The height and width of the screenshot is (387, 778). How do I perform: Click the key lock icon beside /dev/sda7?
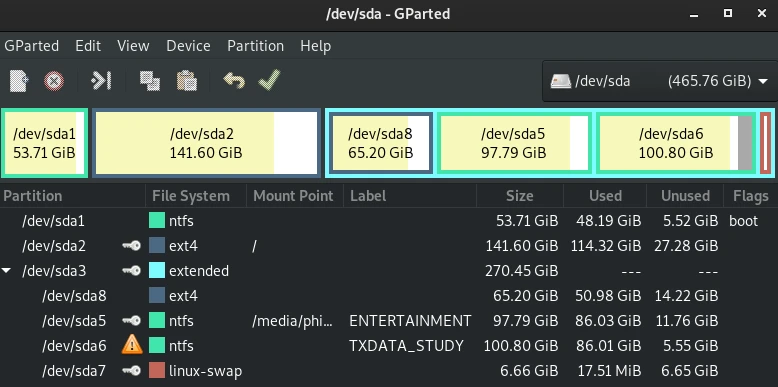[x=131, y=371]
